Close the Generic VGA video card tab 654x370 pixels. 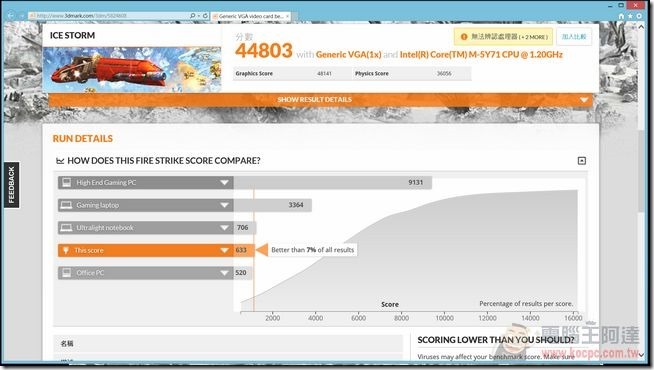287,16
